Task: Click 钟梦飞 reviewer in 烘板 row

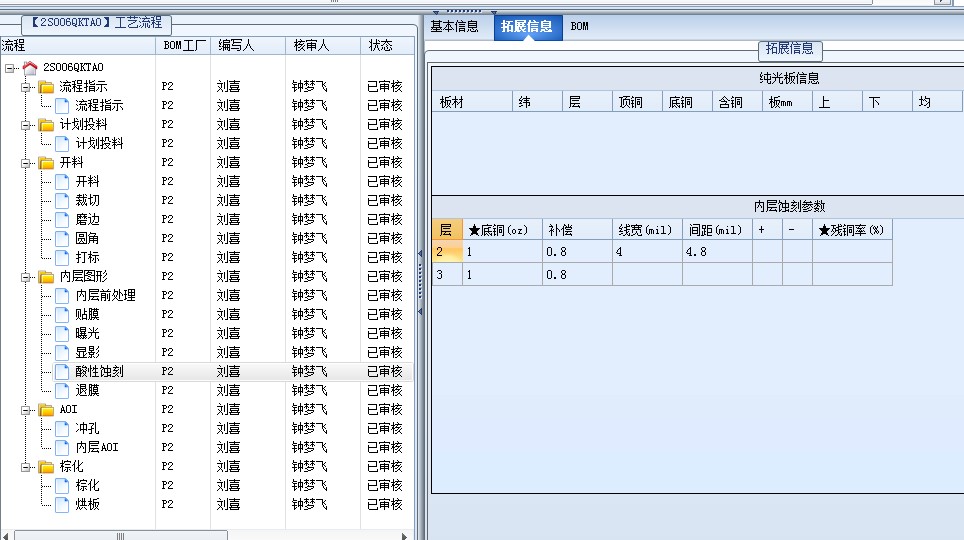Action: pos(309,505)
